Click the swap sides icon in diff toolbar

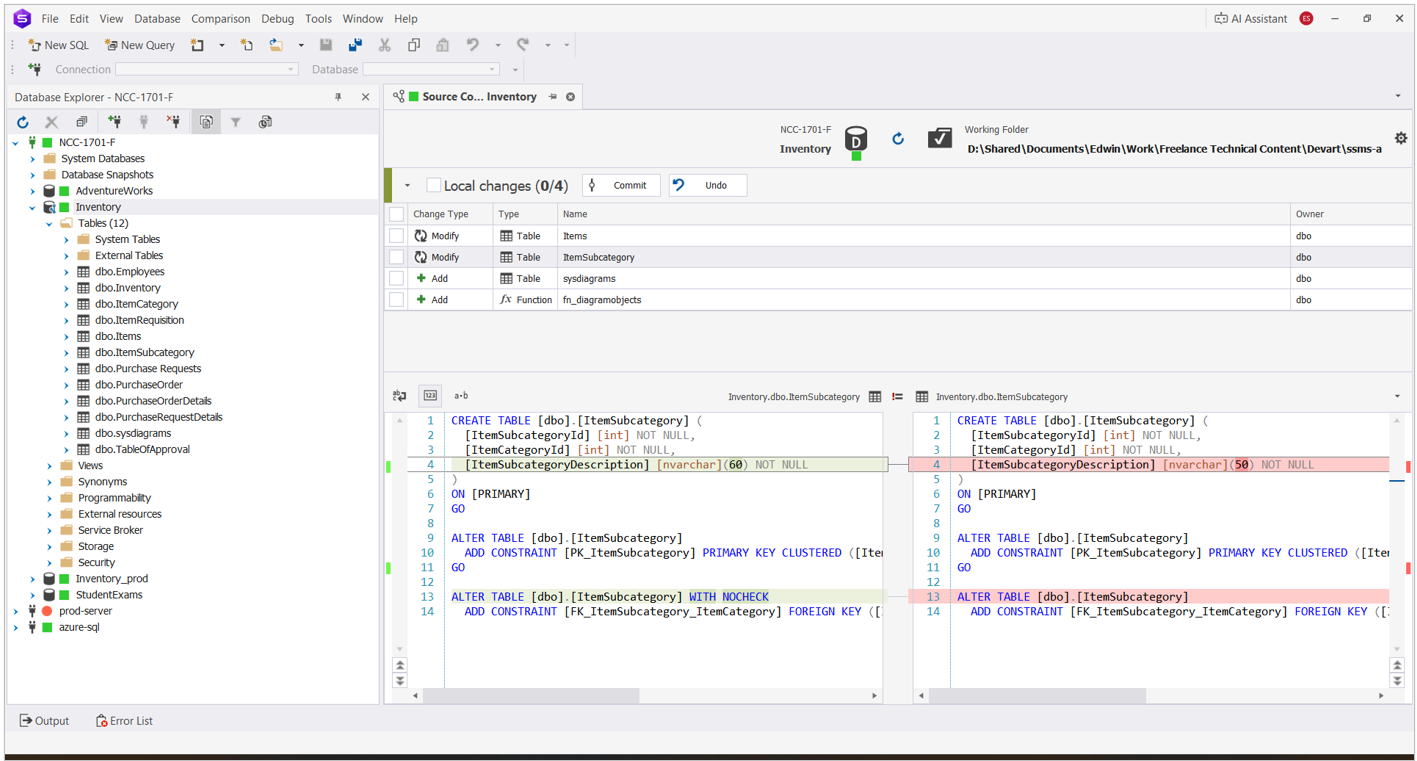[x=400, y=396]
